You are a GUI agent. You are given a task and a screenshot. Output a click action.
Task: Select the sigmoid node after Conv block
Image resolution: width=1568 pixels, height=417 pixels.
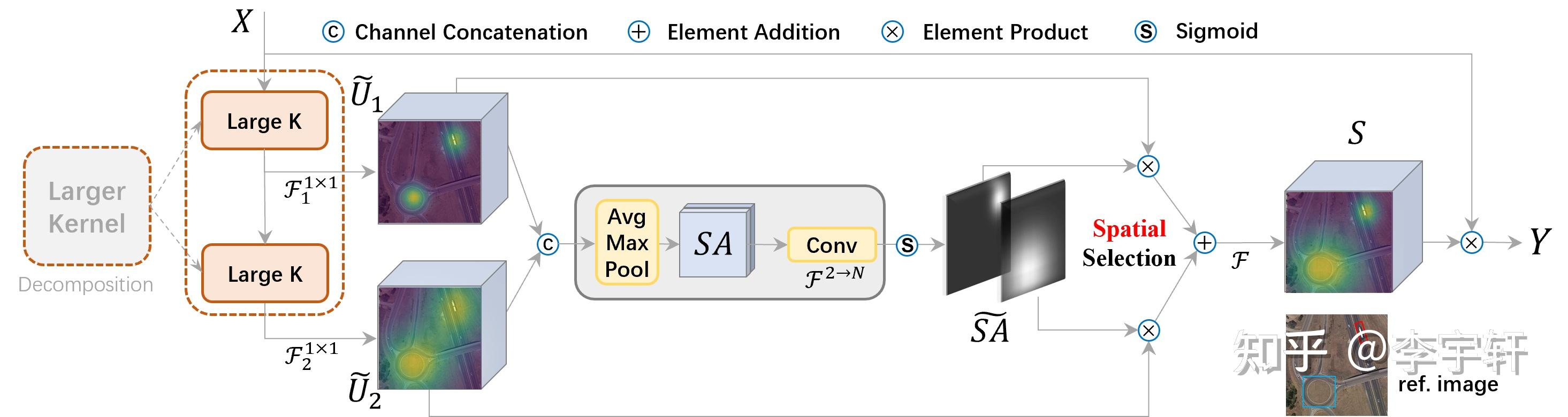pyautogui.click(x=907, y=245)
